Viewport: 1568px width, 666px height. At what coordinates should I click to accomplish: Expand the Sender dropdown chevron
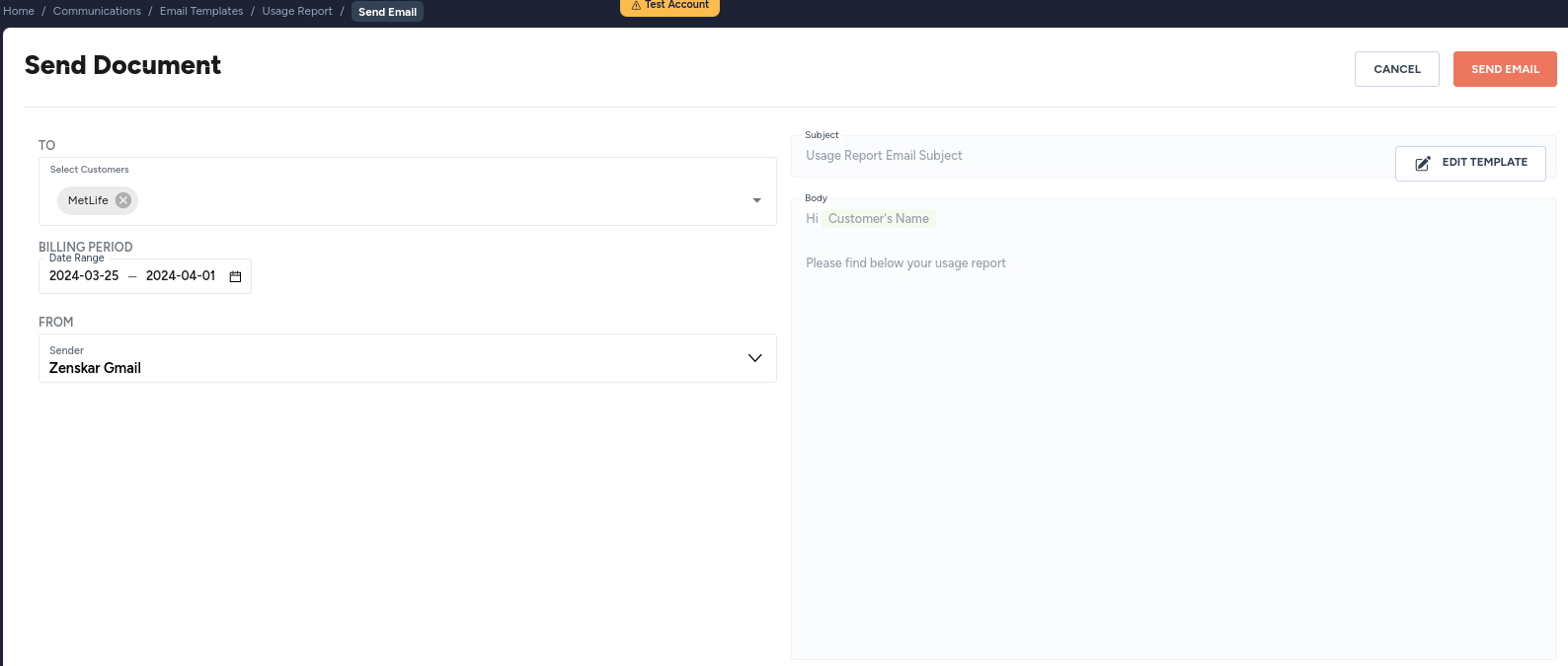755,358
